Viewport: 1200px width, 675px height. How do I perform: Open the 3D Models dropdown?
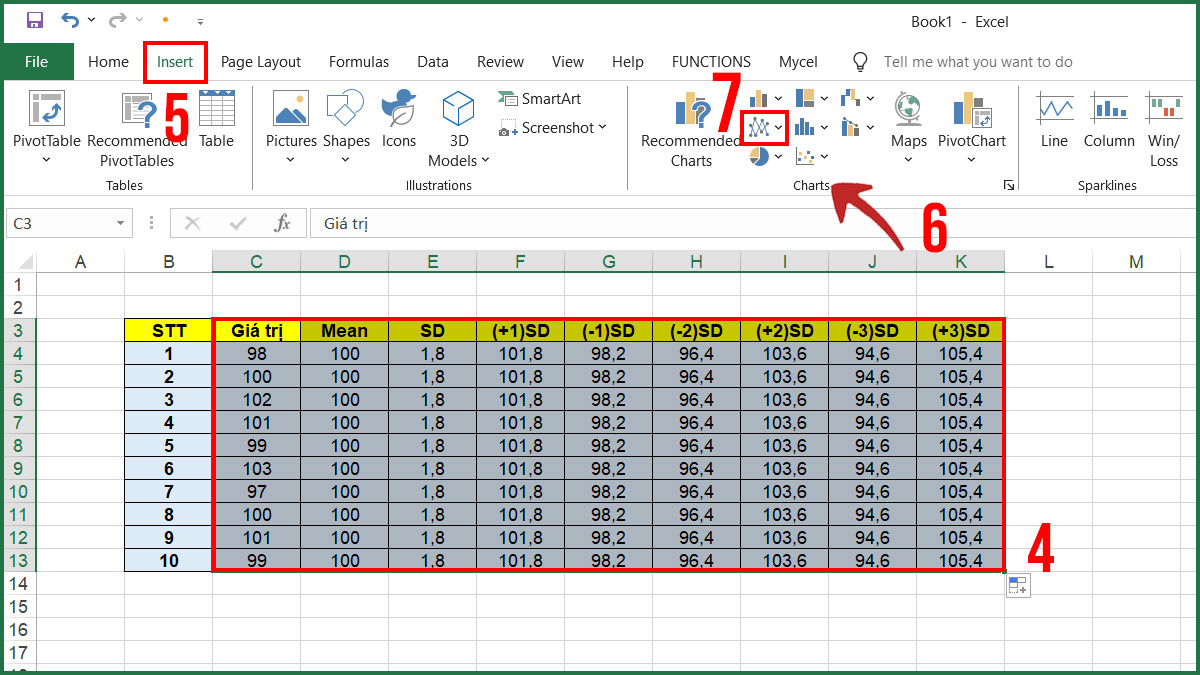[x=458, y=159]
